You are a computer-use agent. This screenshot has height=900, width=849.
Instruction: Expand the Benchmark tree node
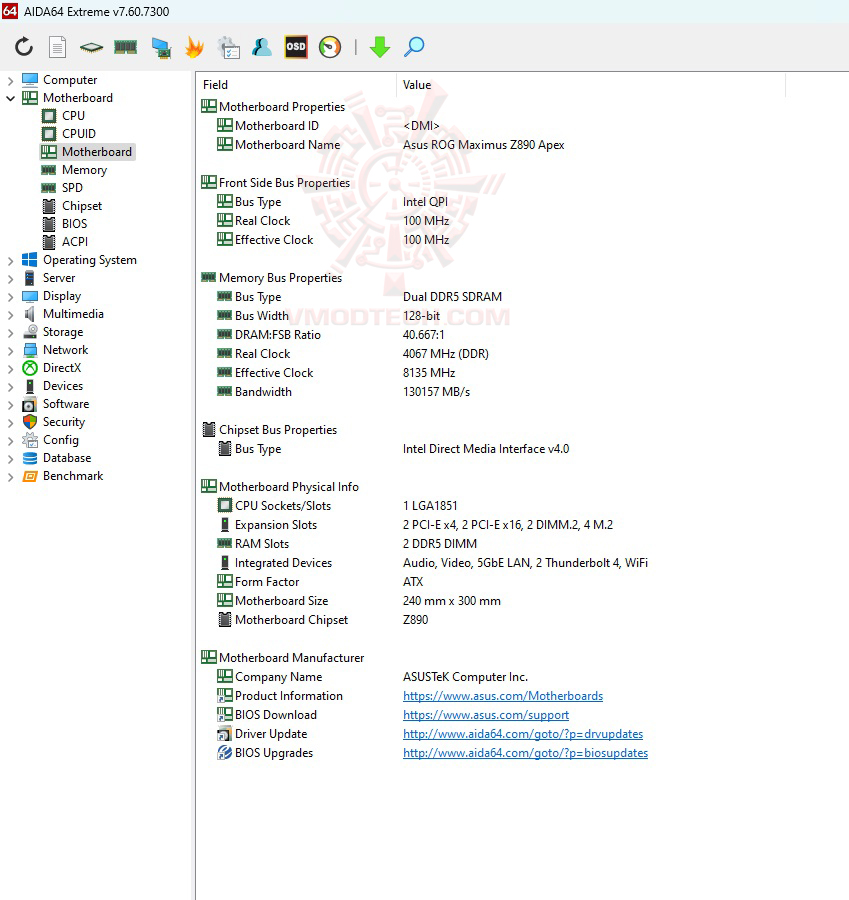pyautogui.click(x=10, y=477)
